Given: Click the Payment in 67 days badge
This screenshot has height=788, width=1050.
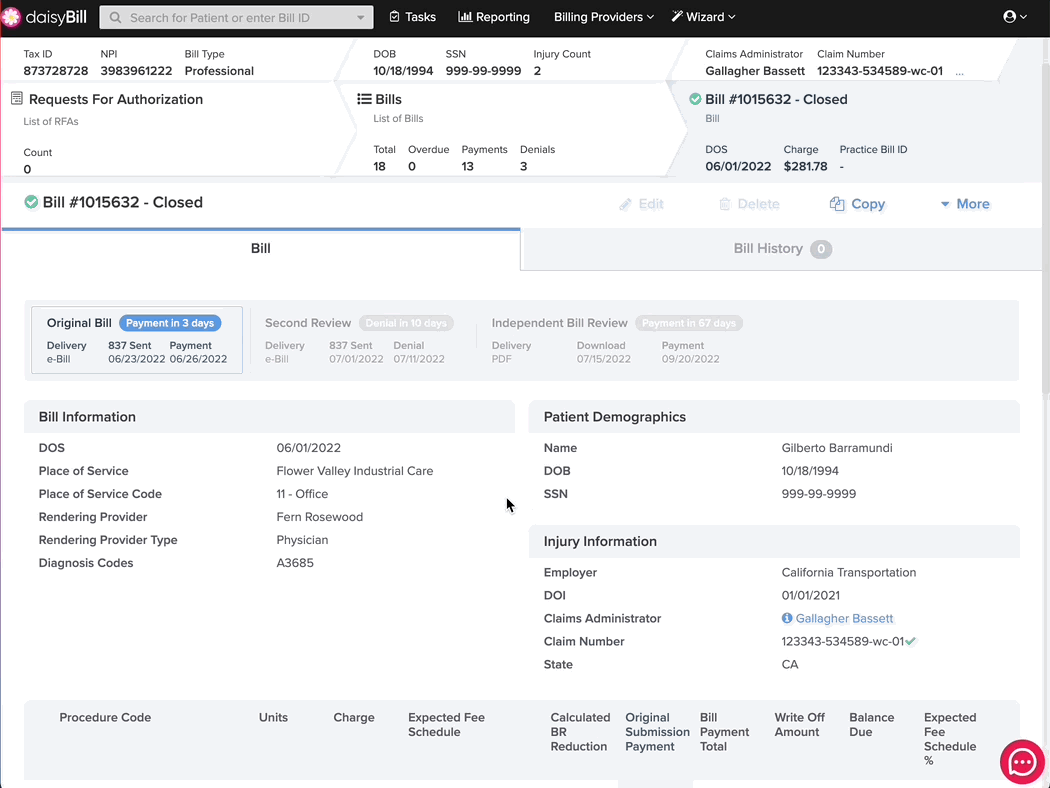Looking at the screenshot, I should tap(688, 323).
